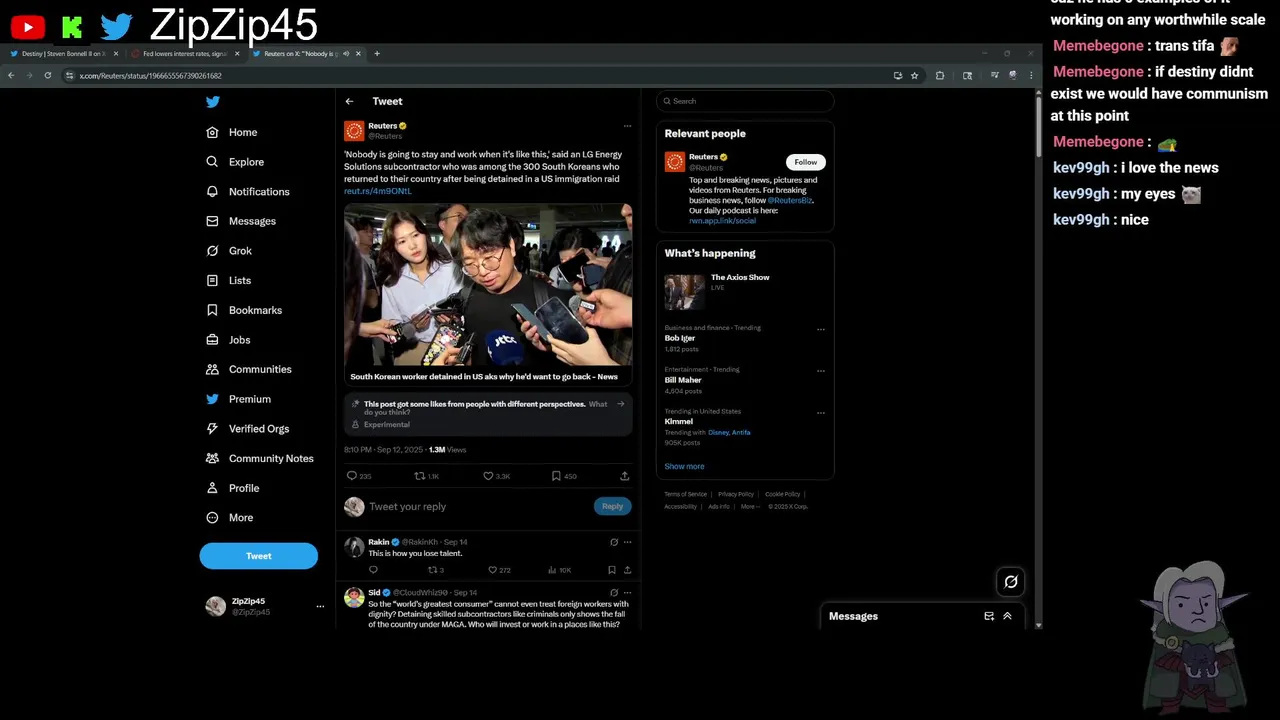
Task: Open the Reuters post options menu
Action: pos(627,126)
